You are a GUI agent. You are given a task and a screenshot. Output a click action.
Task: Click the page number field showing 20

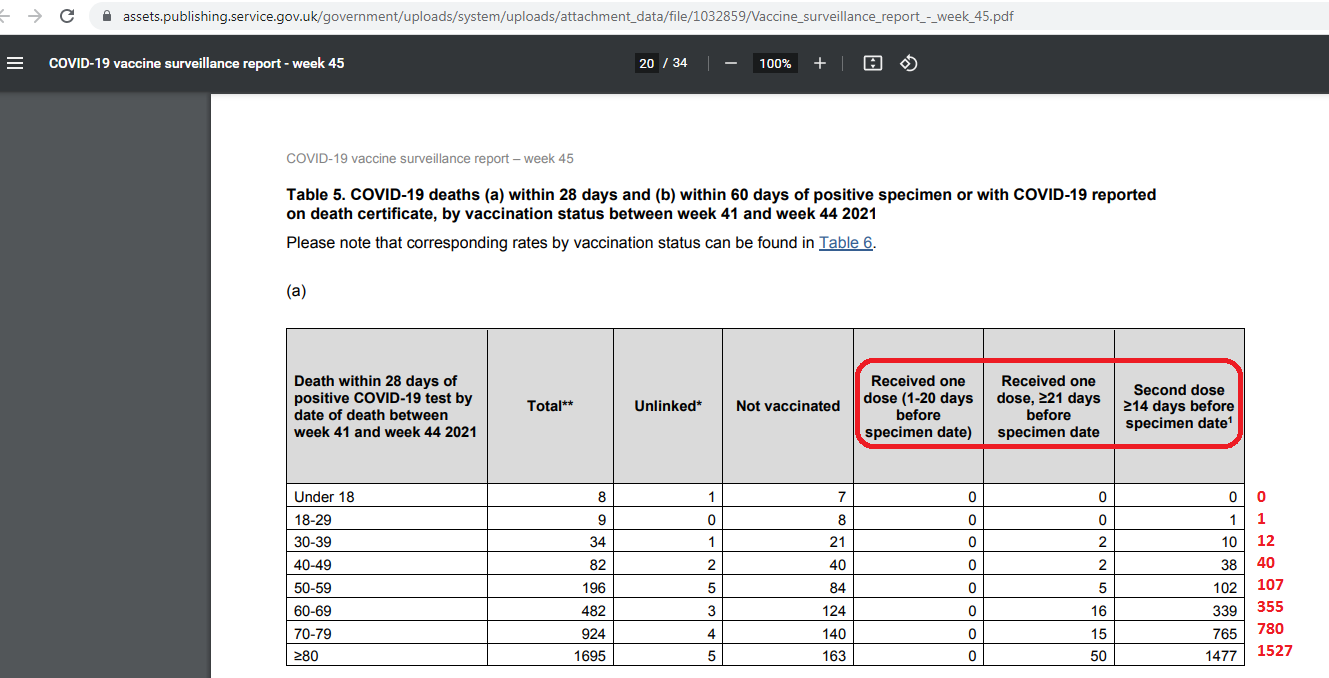[x=646, y=63]
